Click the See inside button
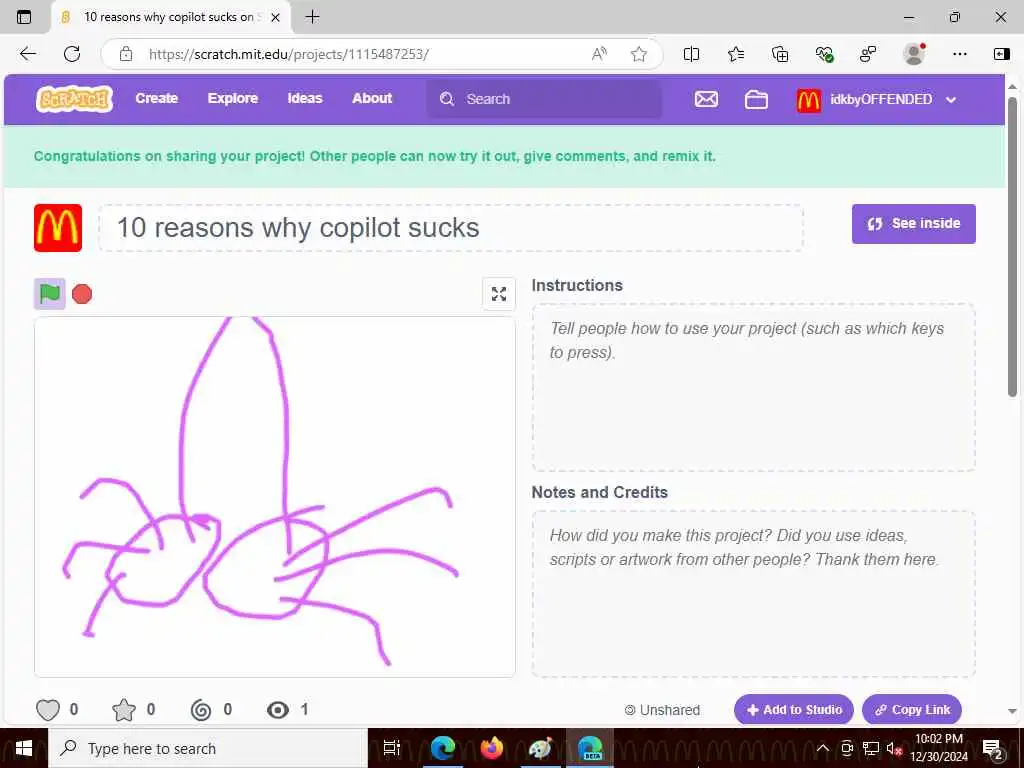 (914, 224)
